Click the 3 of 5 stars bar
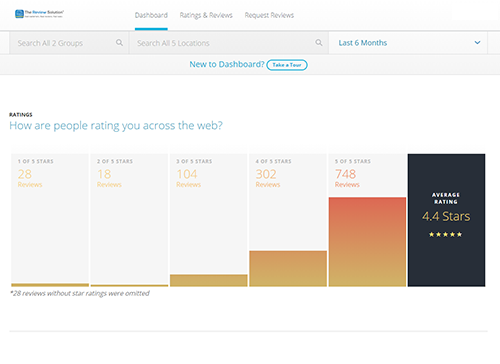Screen dimensions: 500x364 [209, 280]
